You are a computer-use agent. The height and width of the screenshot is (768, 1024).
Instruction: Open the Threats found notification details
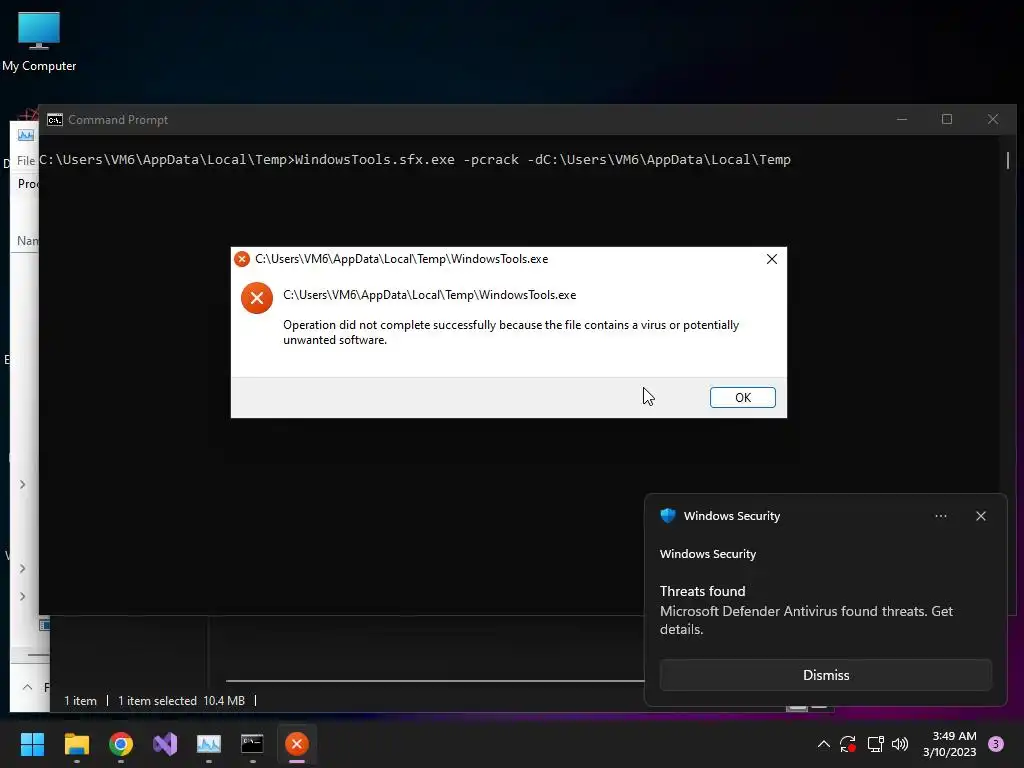[x=806, y=611]
